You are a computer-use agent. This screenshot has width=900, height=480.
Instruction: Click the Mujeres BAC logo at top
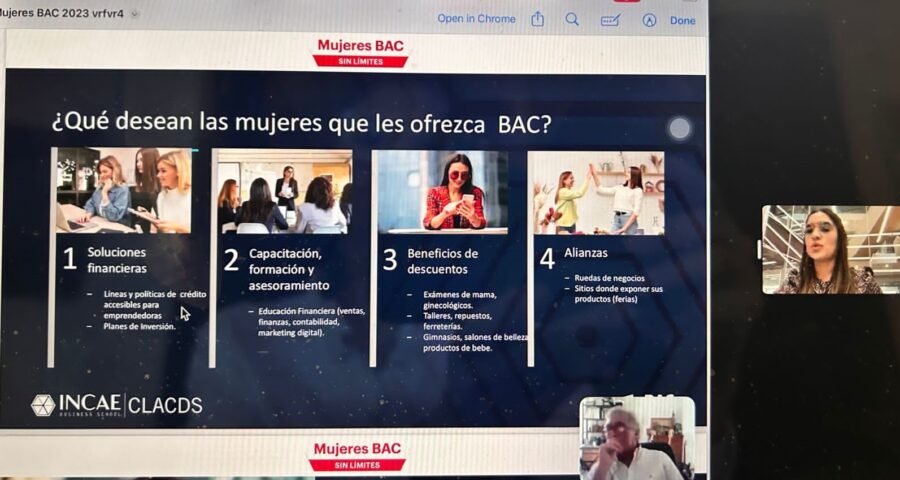361,52
